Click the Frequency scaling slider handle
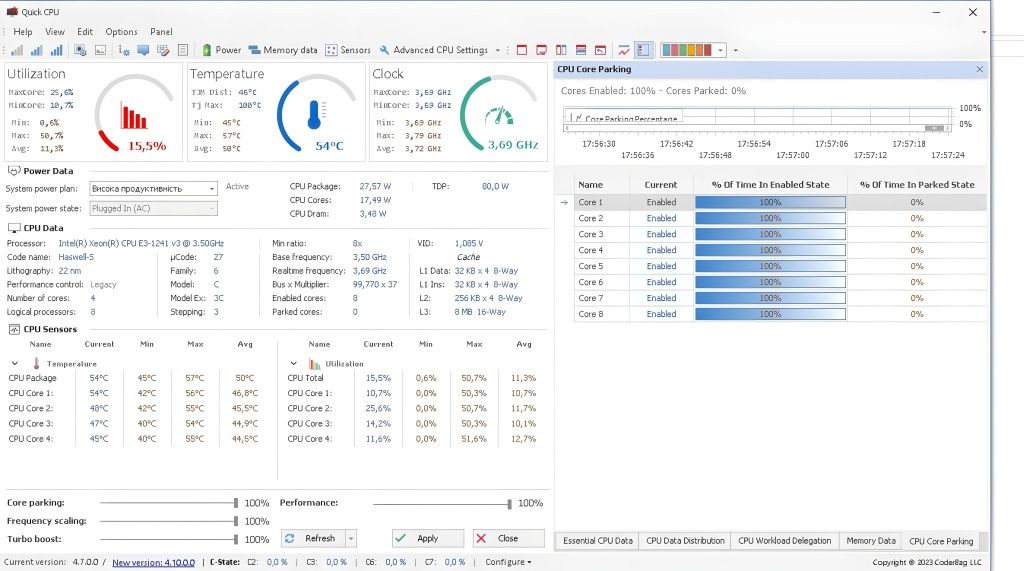 236,521
